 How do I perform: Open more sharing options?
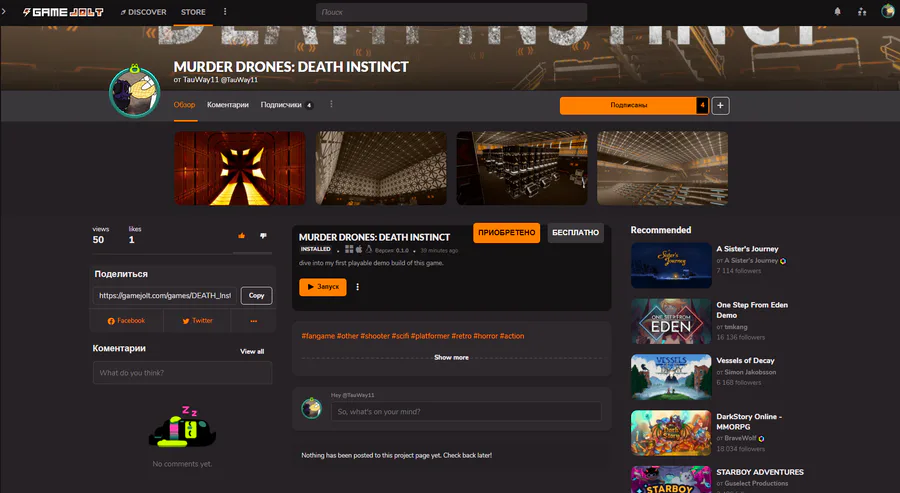pos(253,321)
